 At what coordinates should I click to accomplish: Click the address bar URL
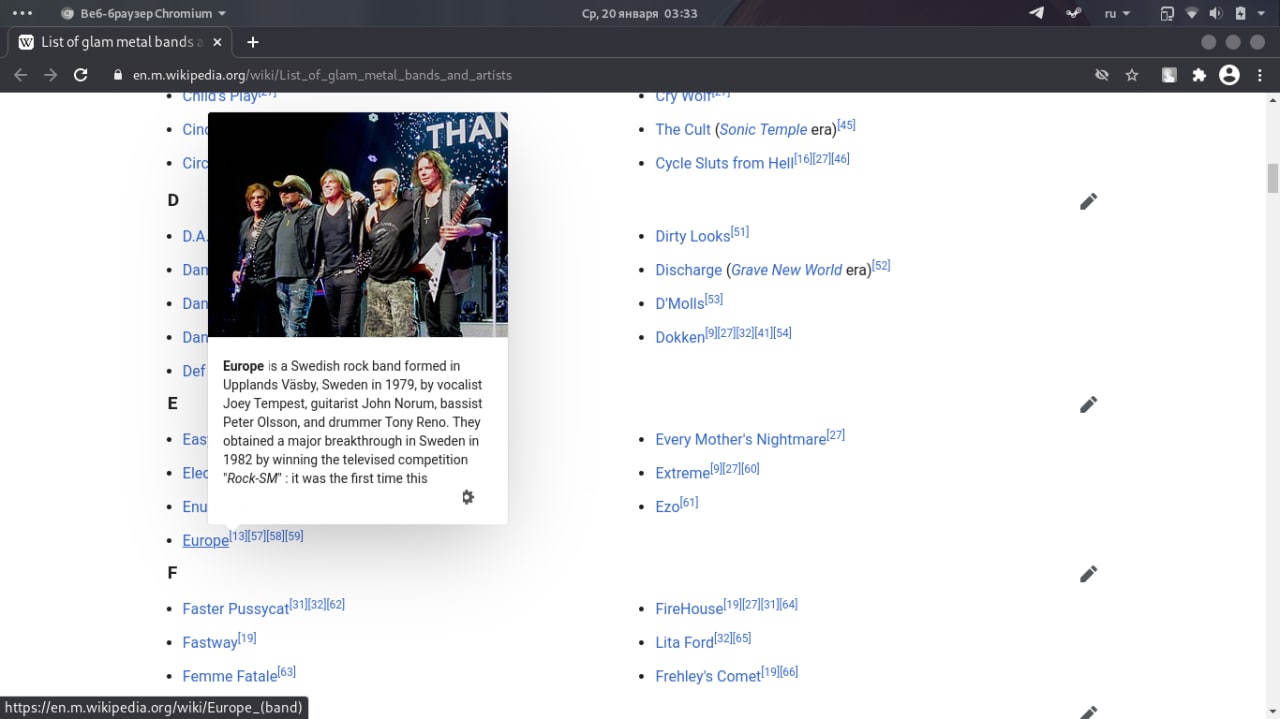tap(322, 75)
